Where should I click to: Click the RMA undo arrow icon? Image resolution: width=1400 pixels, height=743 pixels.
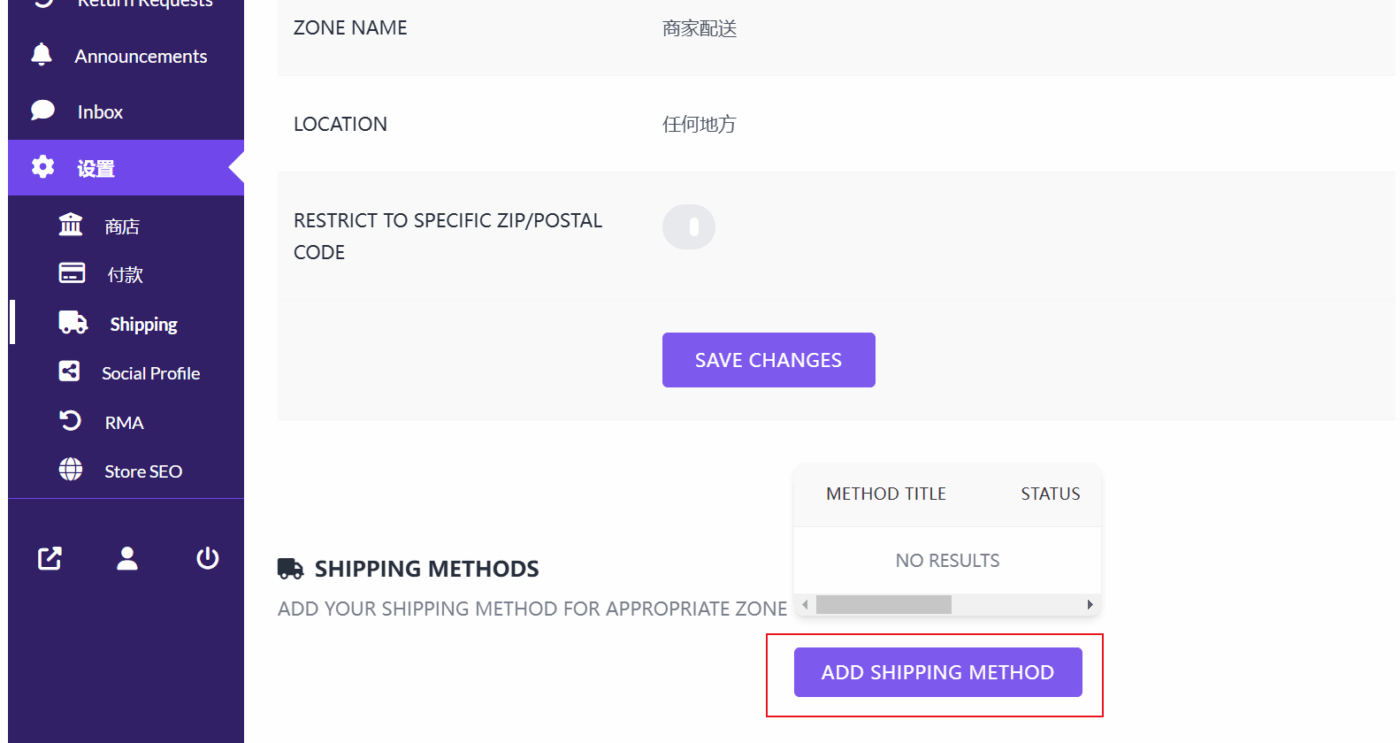click(x=70, y=421)
